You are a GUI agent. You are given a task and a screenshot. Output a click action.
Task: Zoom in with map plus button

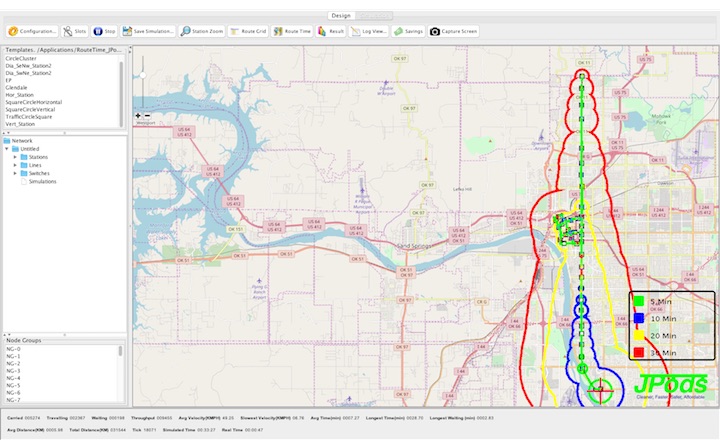pos(139,116)
